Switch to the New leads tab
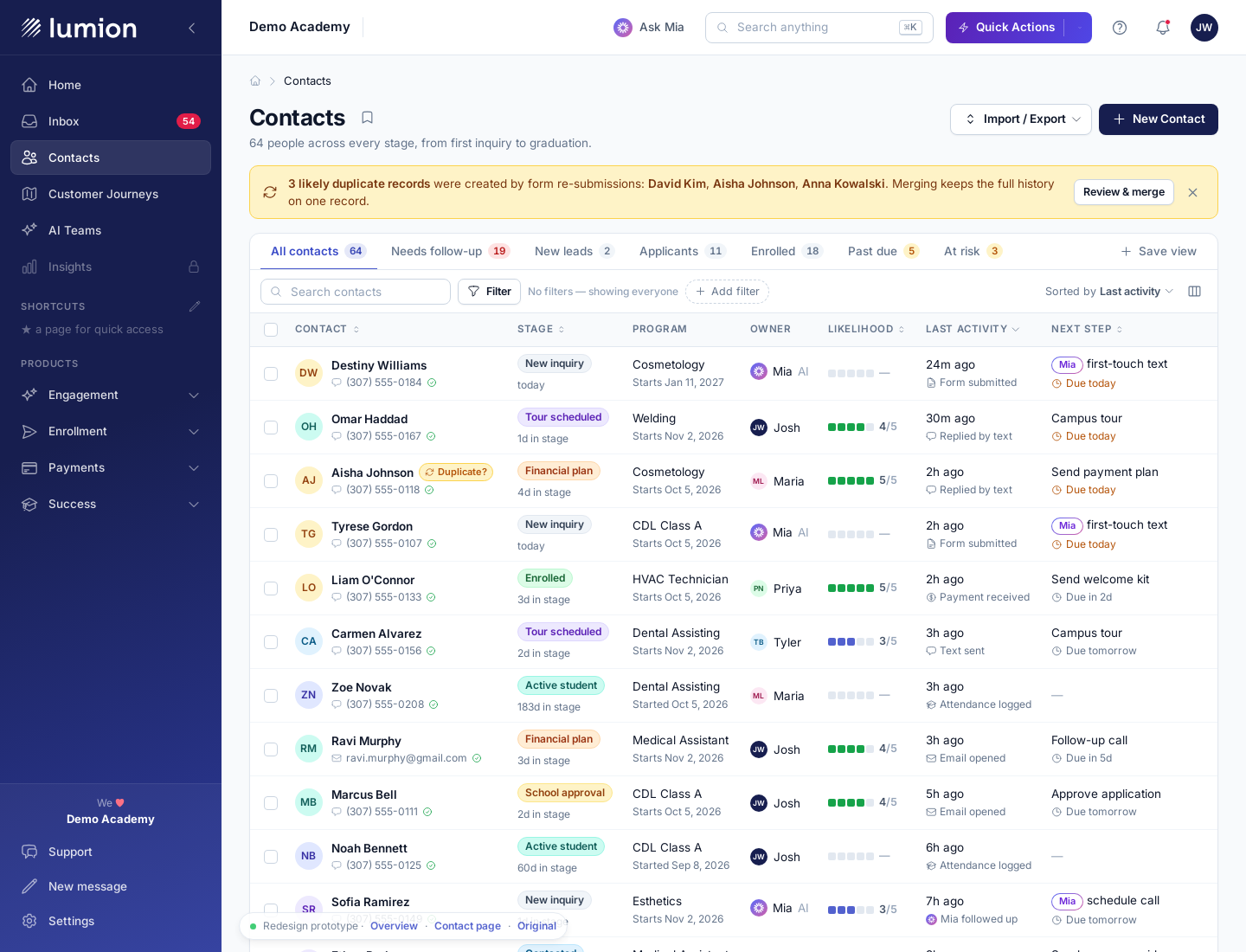 coord(575,251)
